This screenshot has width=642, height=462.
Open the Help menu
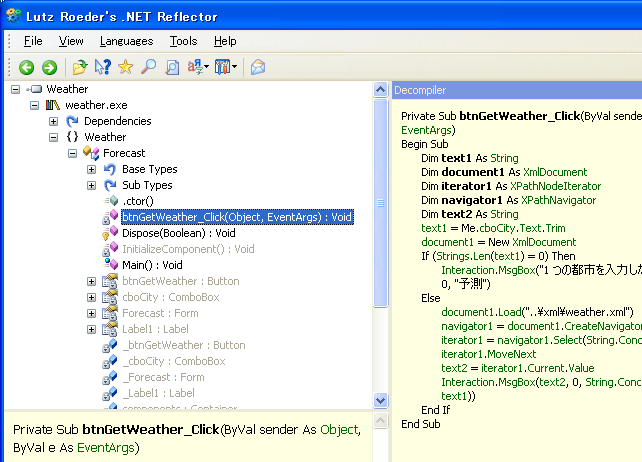[x=225, y=41]
